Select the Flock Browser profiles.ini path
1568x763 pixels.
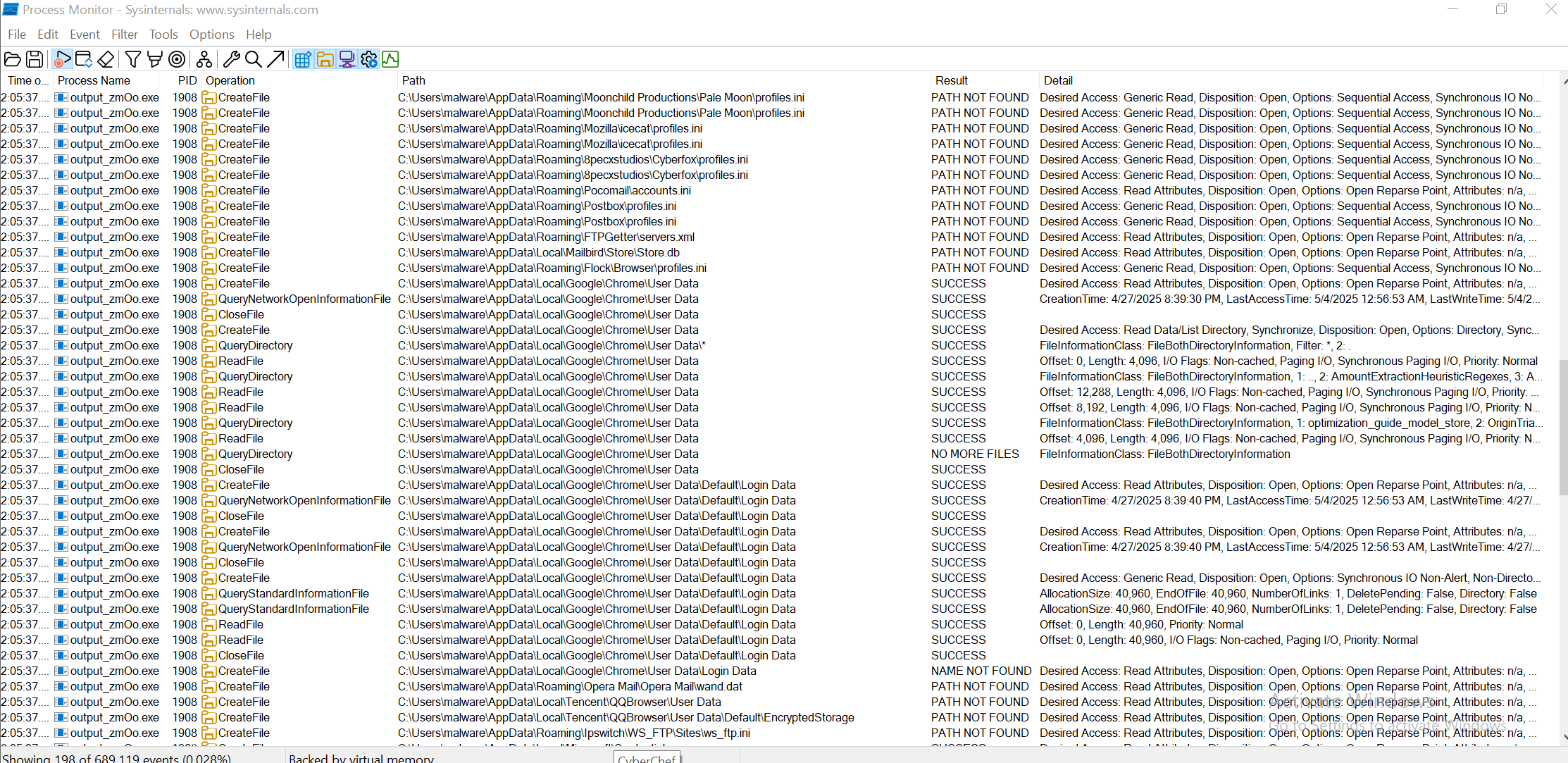[552, 268]
